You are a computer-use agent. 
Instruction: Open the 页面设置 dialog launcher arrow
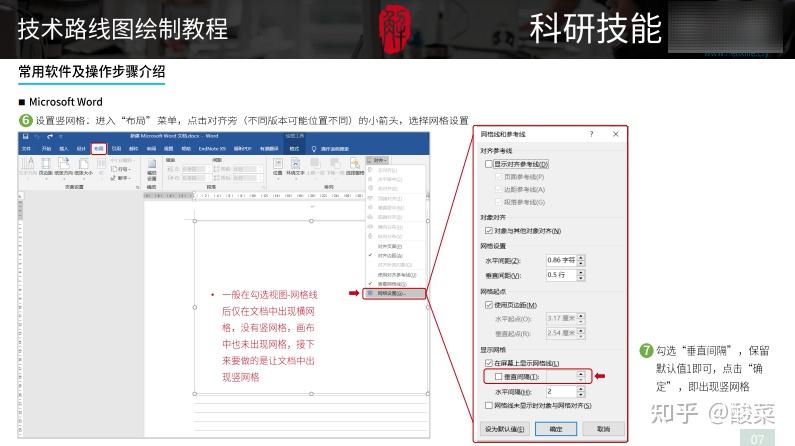(x=138, y=187)
